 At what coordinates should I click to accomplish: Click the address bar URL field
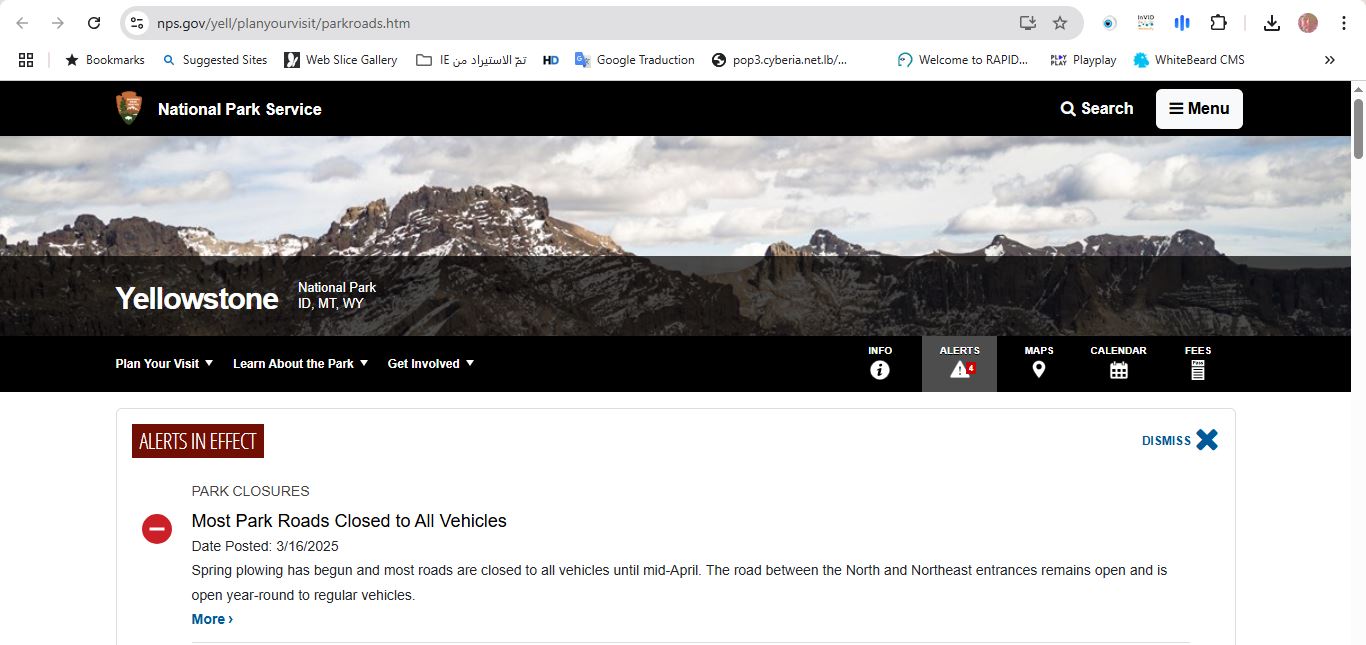(580, 23)
